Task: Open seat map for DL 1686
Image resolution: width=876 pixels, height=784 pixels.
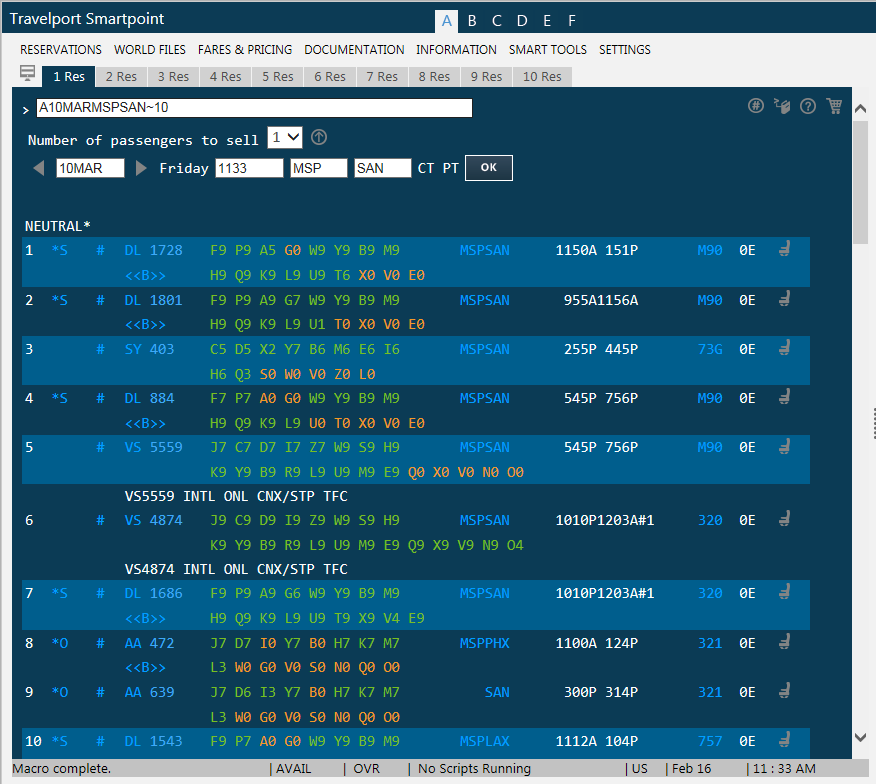Action: click(x=784, y=592)
